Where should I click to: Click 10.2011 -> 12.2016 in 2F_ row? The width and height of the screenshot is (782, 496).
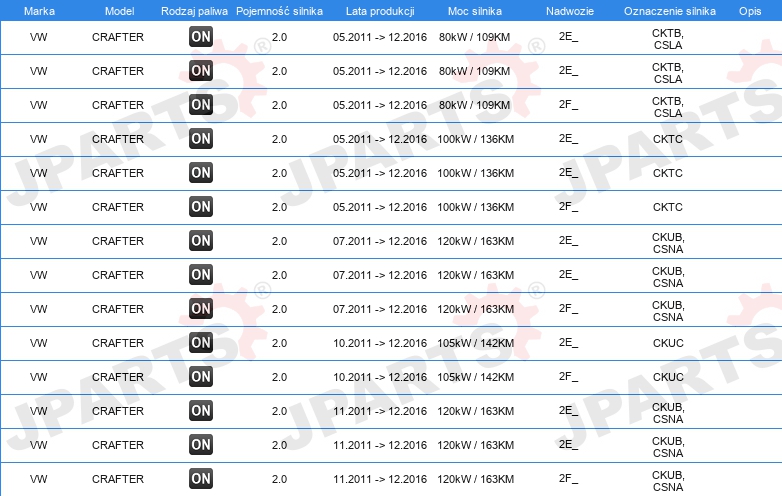[x=380, y=377]
